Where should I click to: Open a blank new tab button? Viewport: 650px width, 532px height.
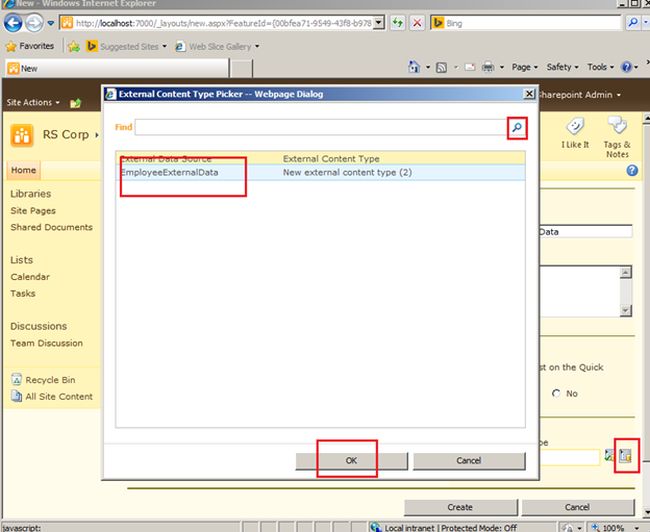[241, 68]
